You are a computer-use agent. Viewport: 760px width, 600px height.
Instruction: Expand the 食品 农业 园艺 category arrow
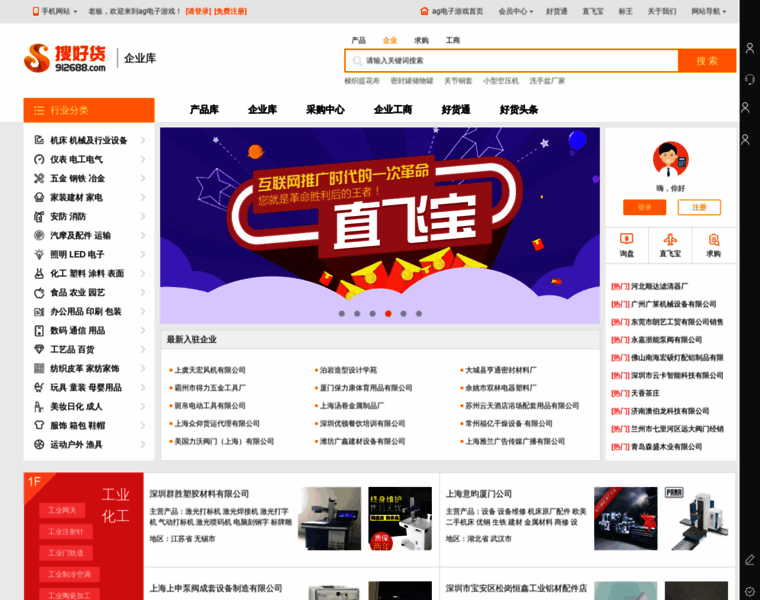pyautogui.click(x=143, y=293)
